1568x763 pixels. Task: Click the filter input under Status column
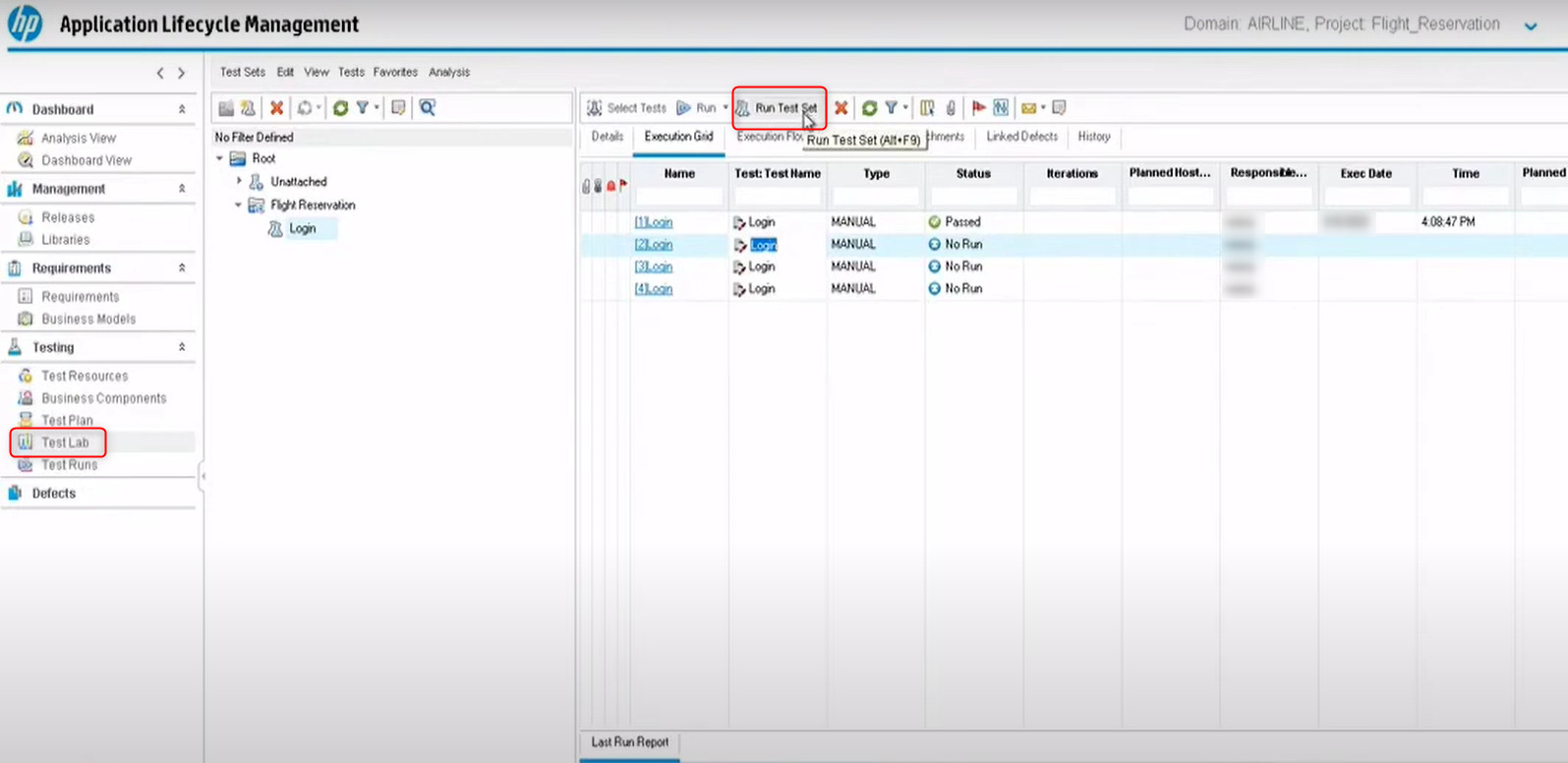pos(973,197)
